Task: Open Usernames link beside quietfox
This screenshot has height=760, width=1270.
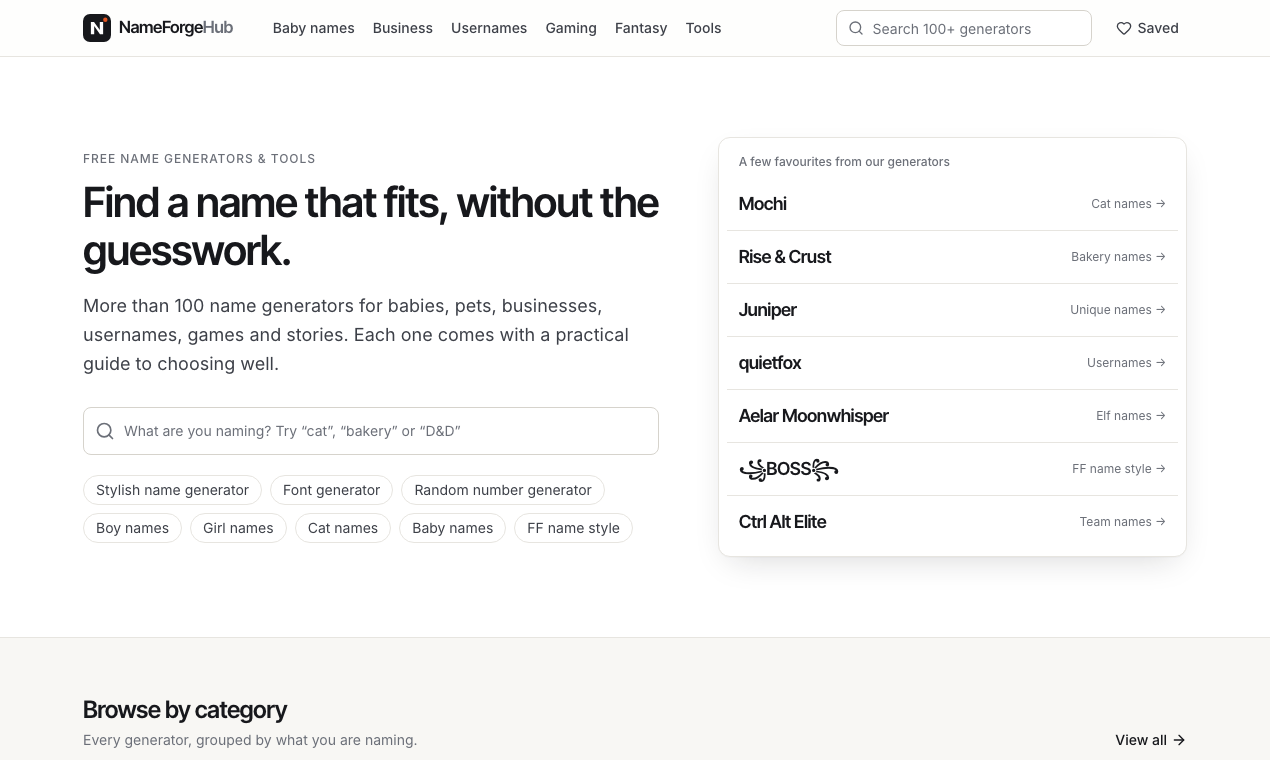Action: (1126, 363)
